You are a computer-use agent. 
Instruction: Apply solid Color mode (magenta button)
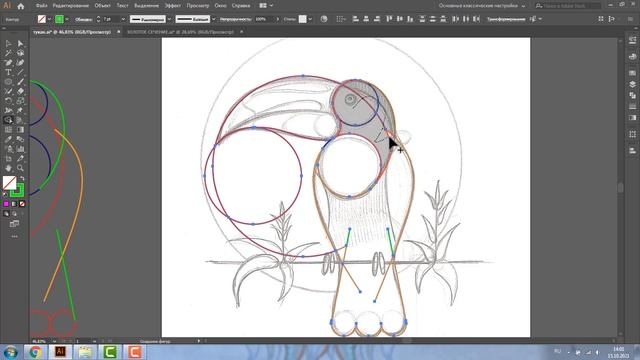coord(6,204)
